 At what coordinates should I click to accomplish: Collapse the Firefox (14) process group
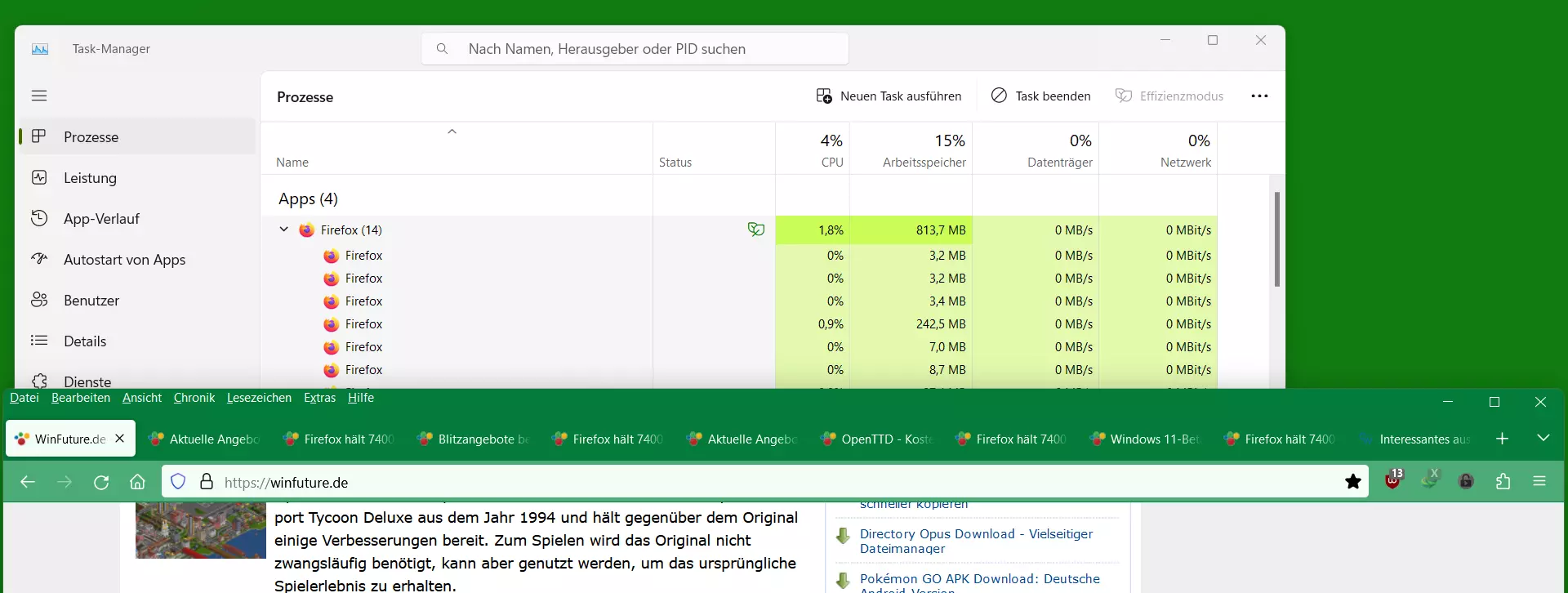coord(283,230)
